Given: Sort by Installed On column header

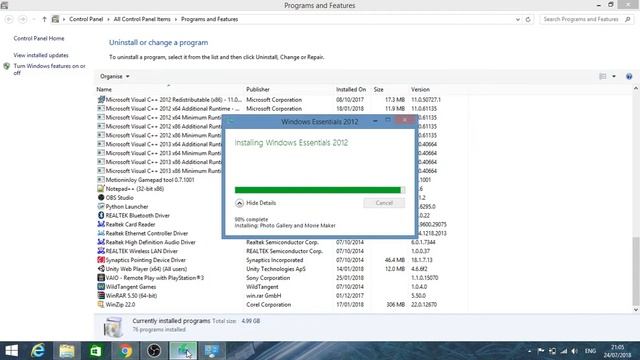Looking at the screenshot, I should 351,89.
